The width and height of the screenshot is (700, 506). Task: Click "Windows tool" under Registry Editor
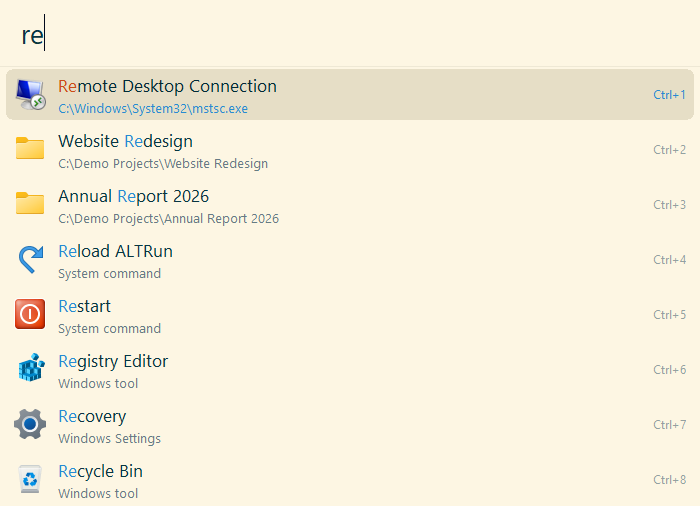tap(98, 383)
